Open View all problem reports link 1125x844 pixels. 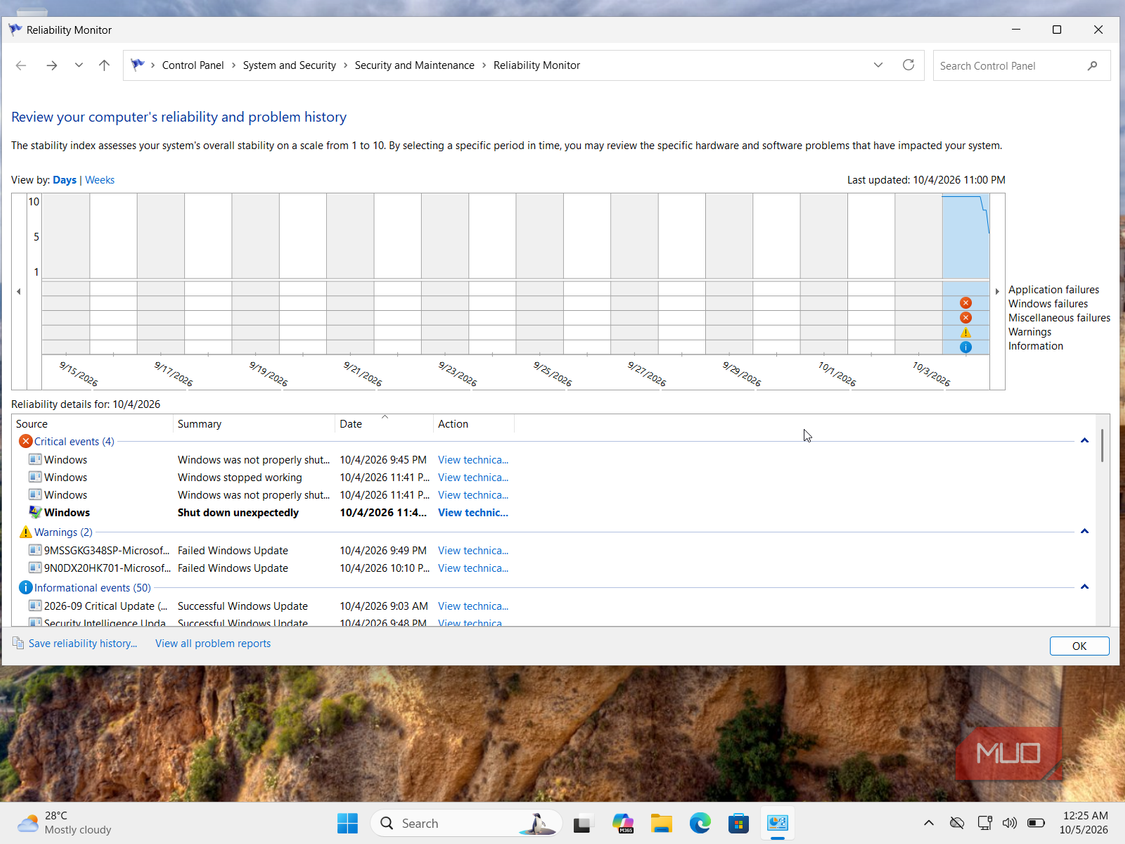click(x=213, y=644)
